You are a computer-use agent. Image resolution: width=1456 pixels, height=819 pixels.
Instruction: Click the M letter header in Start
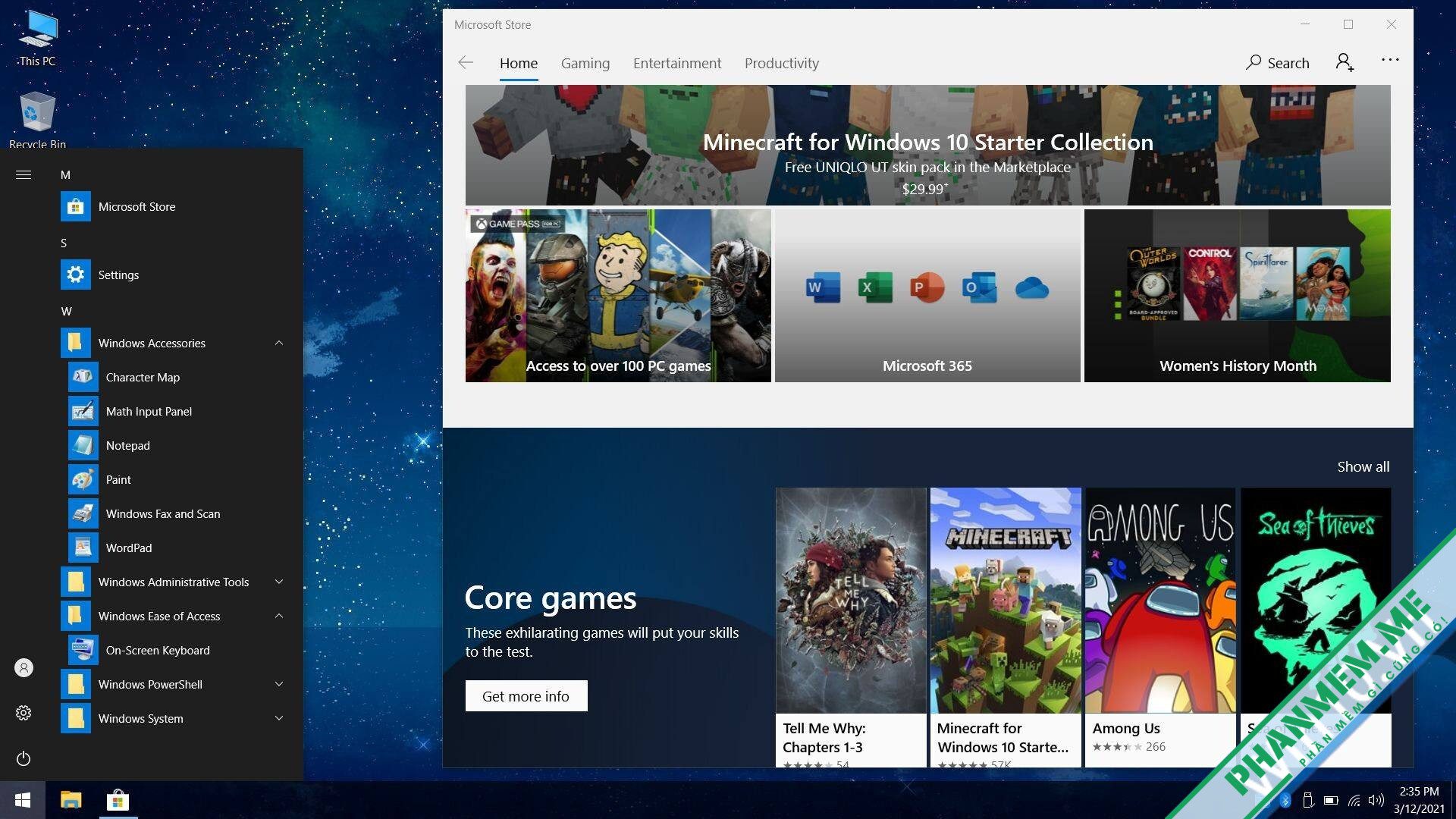pos(66,175)
